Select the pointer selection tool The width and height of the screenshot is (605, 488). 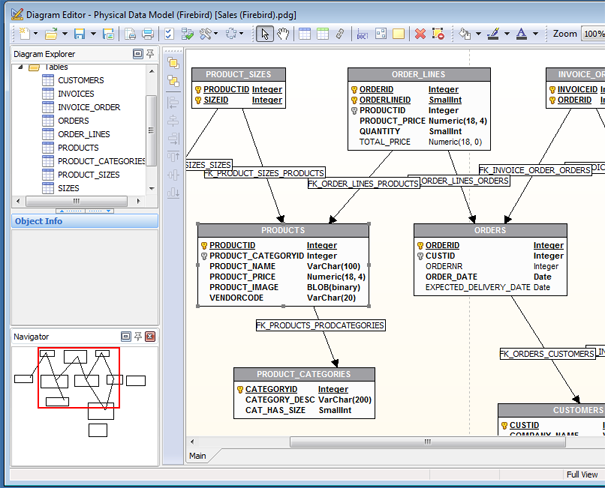264,34
